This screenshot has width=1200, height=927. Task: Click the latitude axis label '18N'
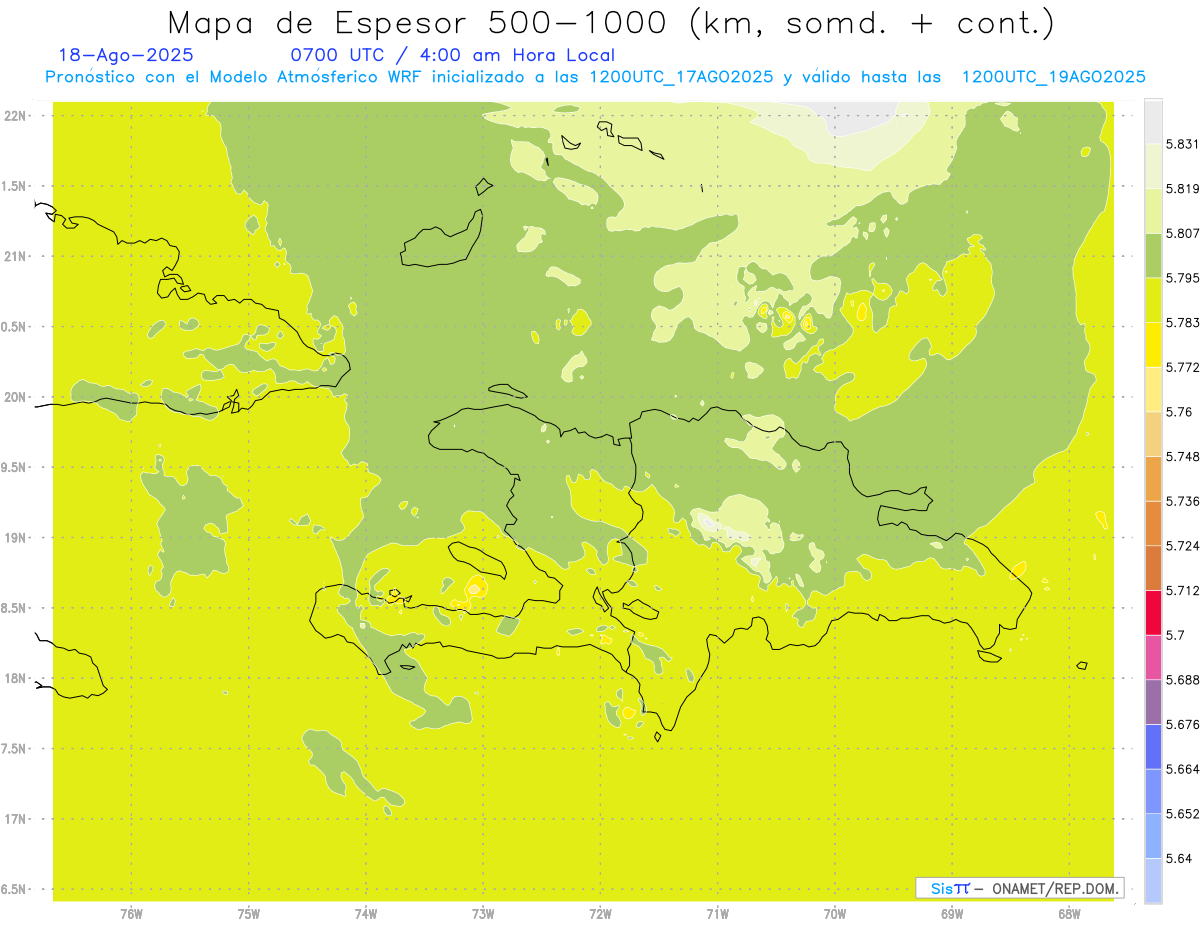click(16, 679)
